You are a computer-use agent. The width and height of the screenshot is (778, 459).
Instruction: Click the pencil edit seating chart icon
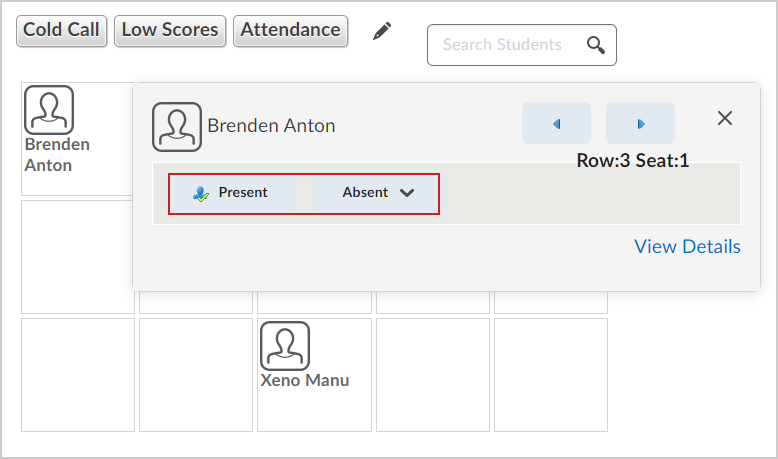pos(382,31)
